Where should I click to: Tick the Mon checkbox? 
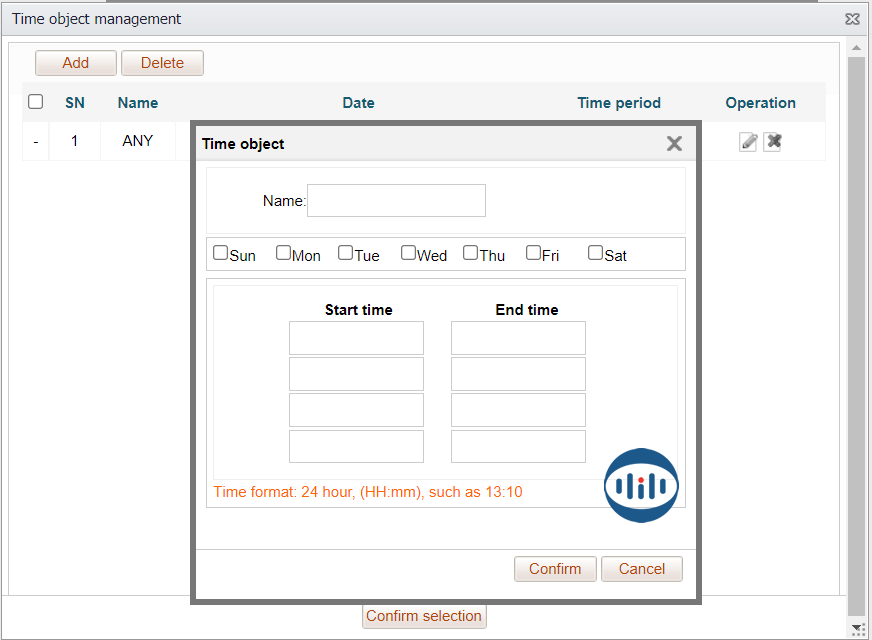[x=284, y=253]
